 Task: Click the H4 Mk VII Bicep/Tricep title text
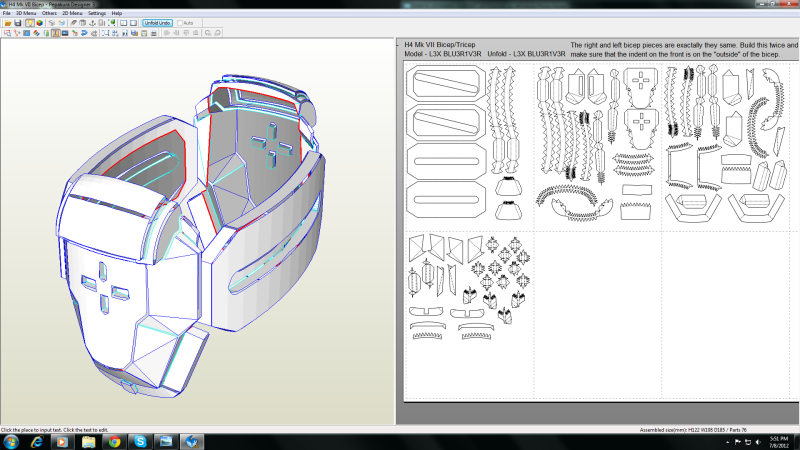coord(440,45)
